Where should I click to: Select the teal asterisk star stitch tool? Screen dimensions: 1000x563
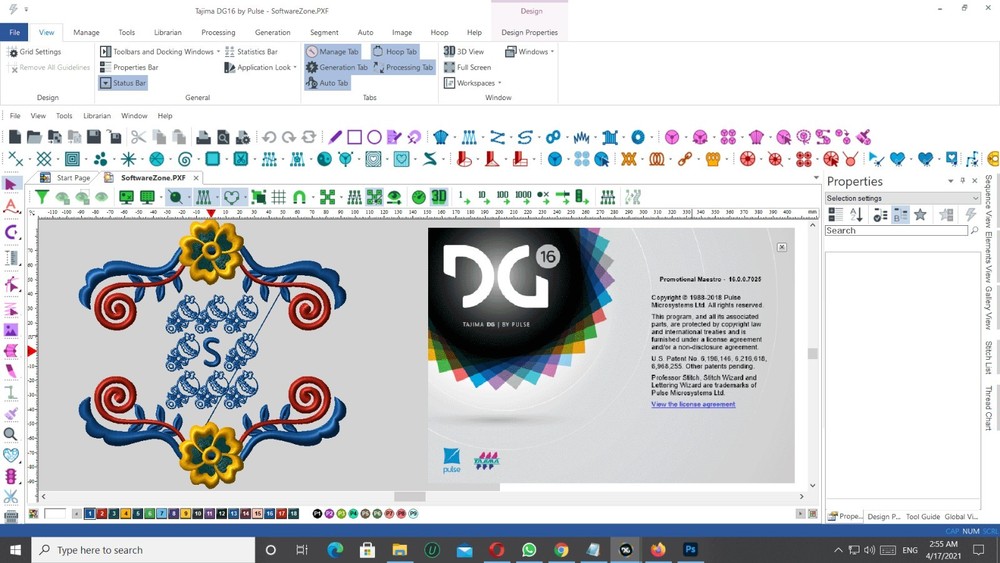pos(129,159)
